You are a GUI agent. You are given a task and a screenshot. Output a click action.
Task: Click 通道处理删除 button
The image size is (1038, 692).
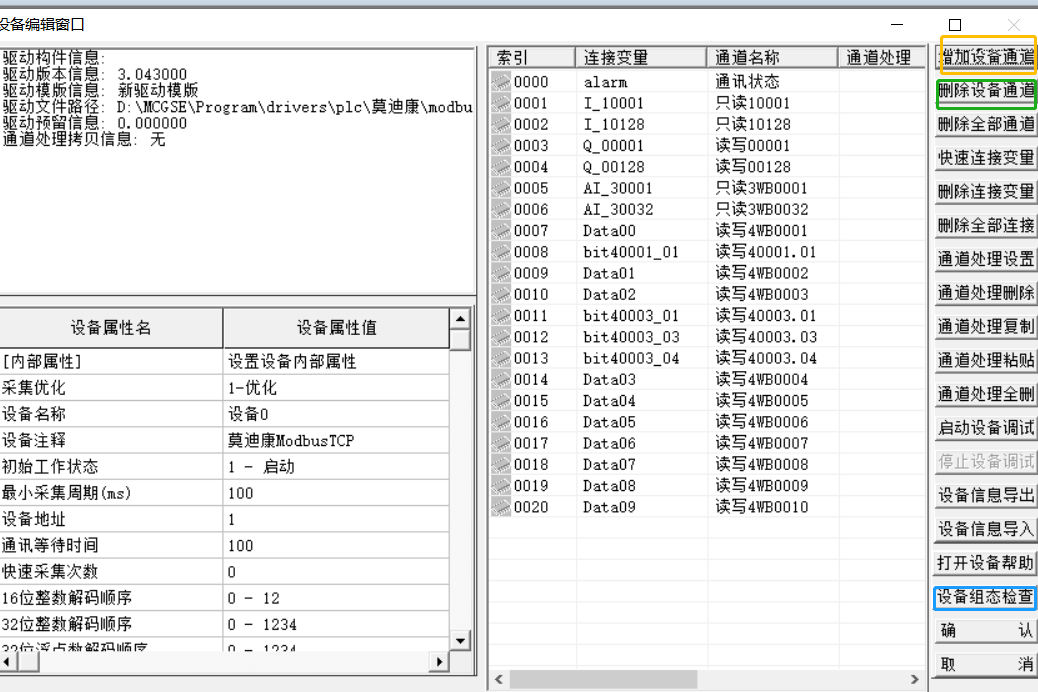pyautogui.click(x=986, y=293)
